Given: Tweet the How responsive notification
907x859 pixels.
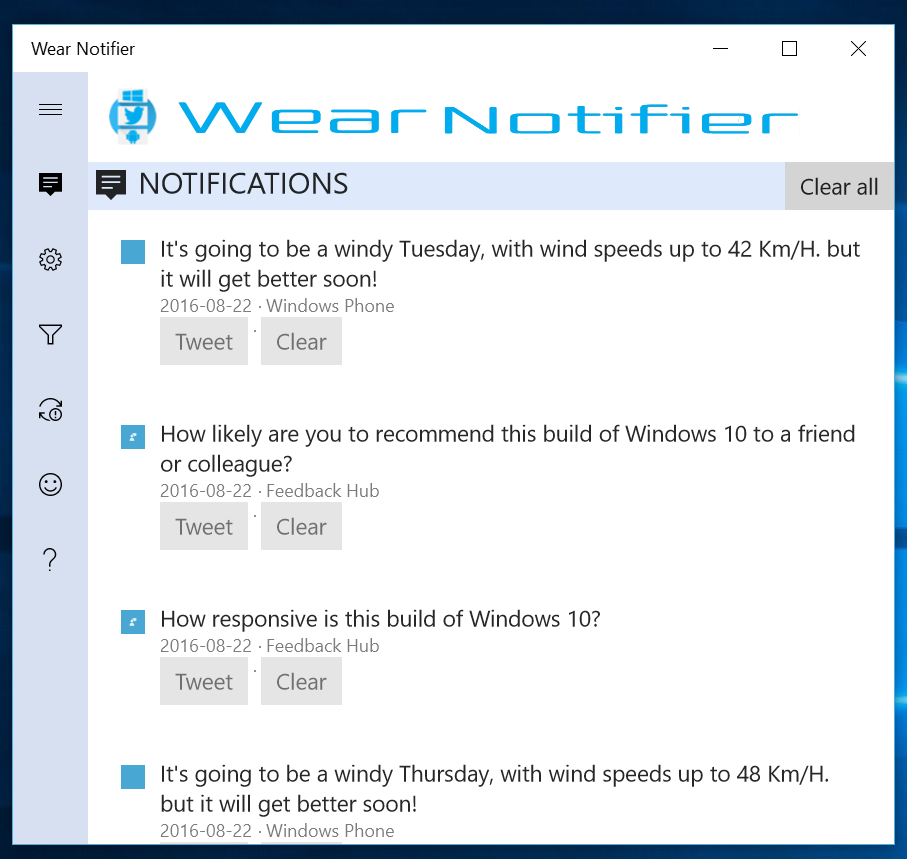Looking at the screenshot, I should click(x=204, y=681).
